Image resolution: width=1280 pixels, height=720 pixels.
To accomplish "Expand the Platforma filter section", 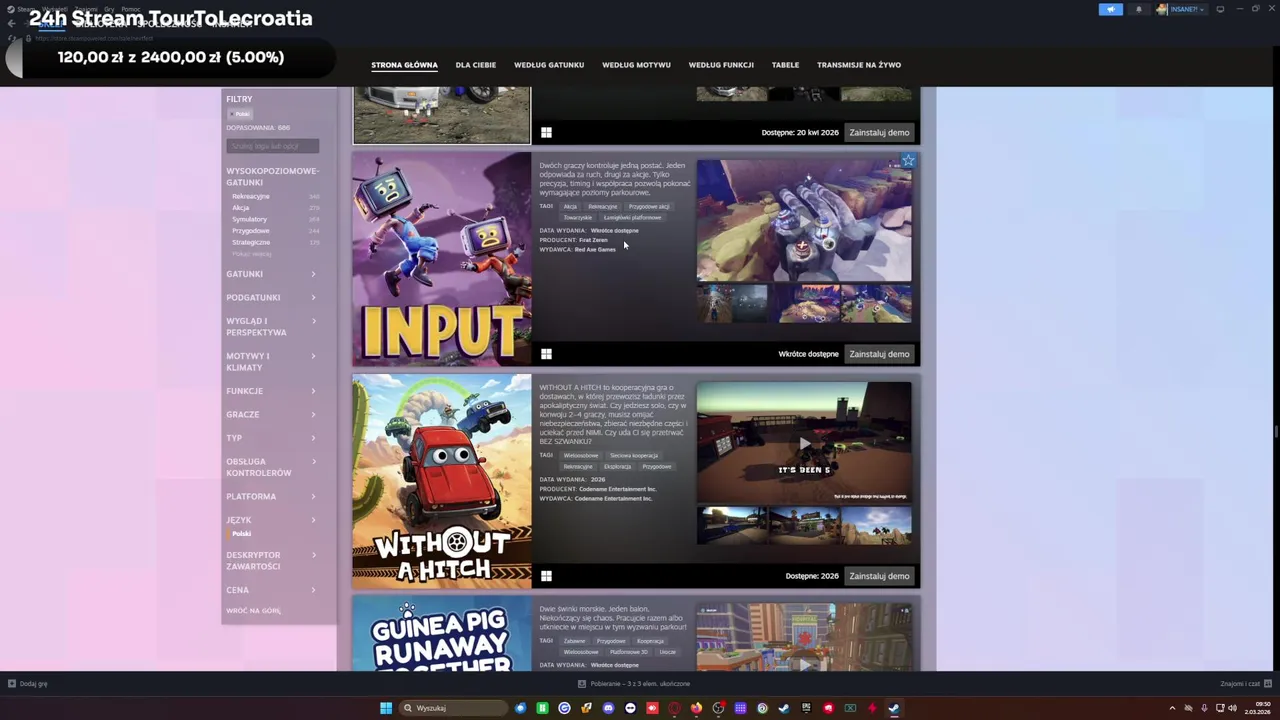I will click(271, 496).
